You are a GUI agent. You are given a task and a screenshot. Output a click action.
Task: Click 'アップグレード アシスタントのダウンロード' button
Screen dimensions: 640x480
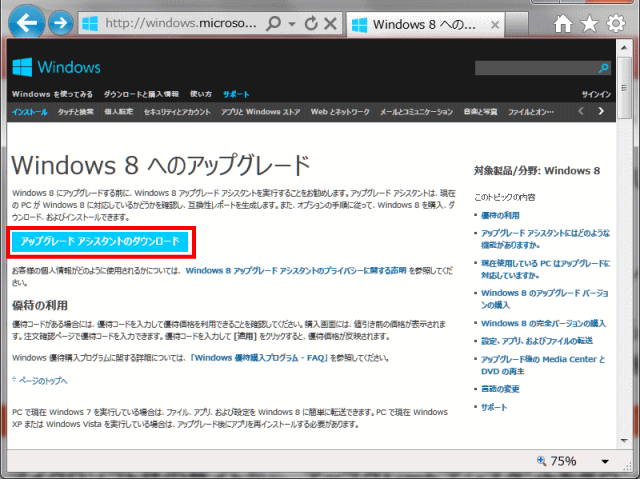(100, 242)
